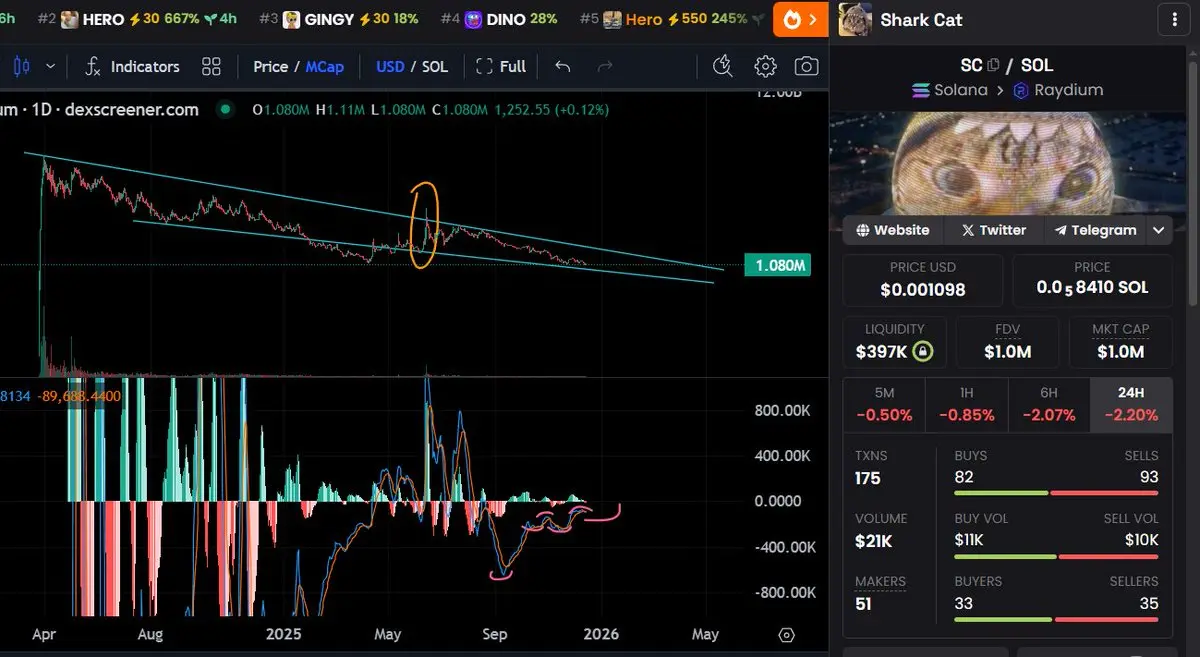Click the current price label 1.080M

tap(777, 266)
